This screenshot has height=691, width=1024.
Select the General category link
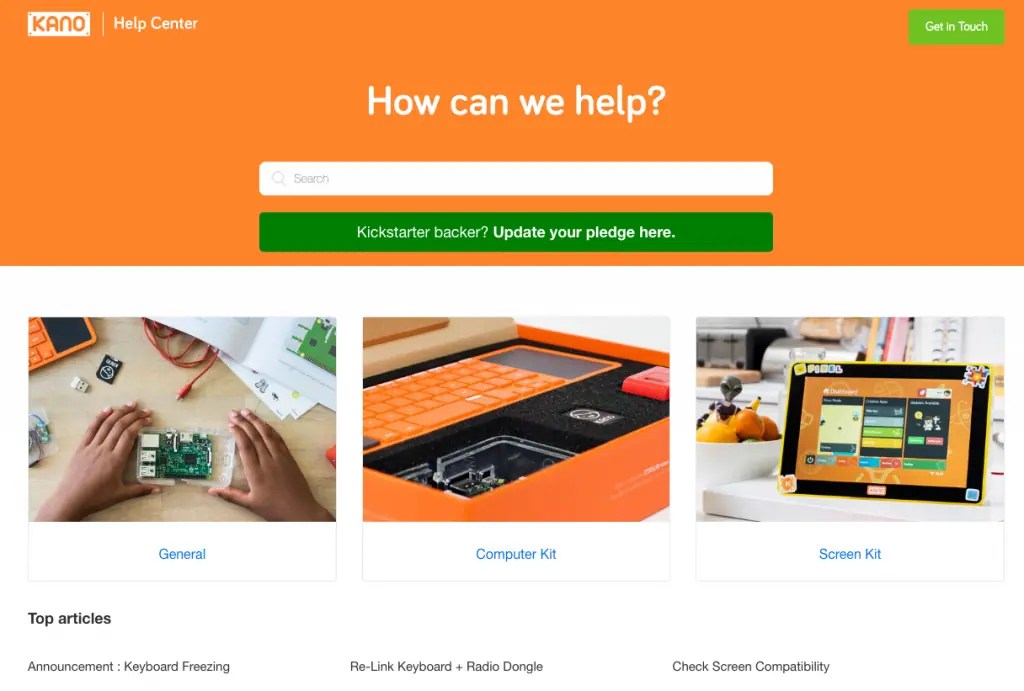[182, 554]
